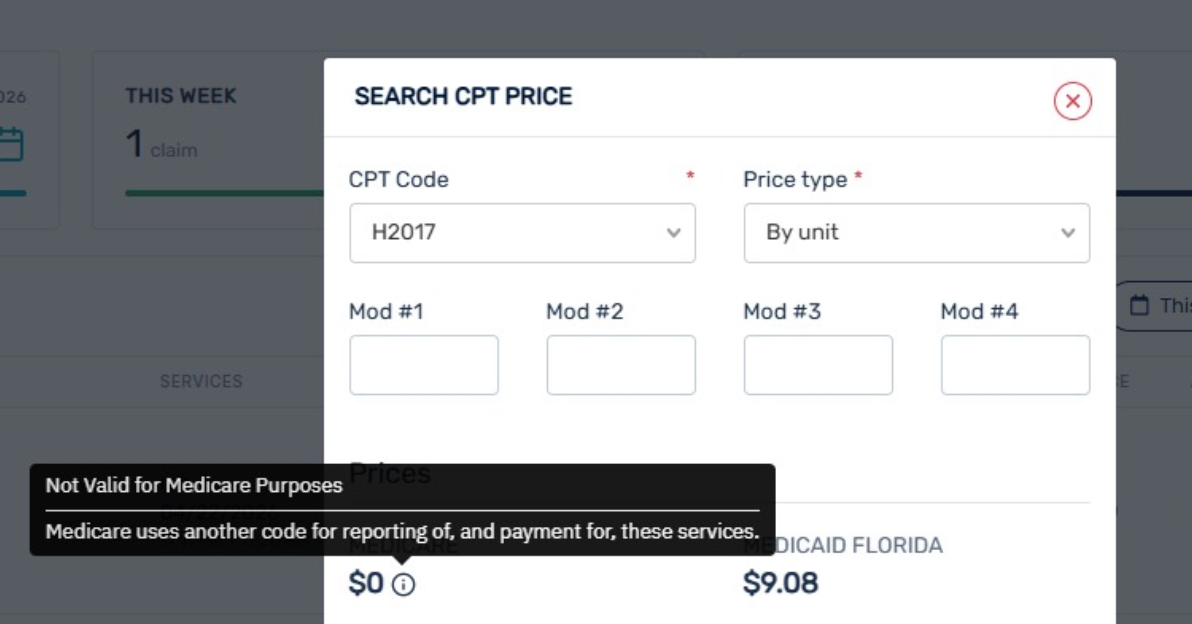
Task: Close the Search CPT Price dialog
Action: click(1072, 101)
